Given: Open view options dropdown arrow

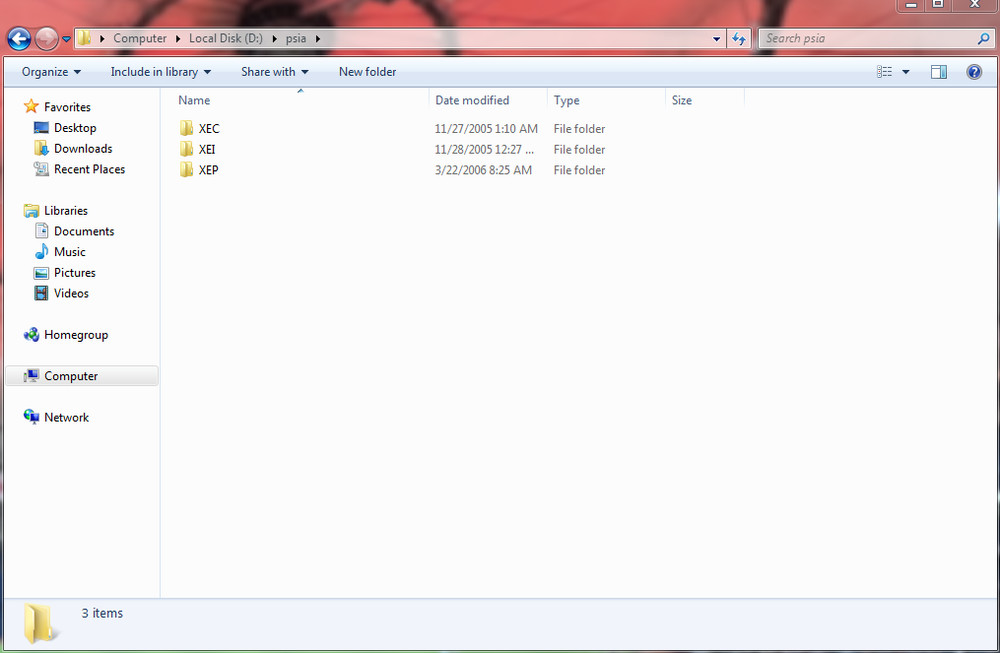Looking at the screenshot, I should pyautogui.click(x=906, y=72).
